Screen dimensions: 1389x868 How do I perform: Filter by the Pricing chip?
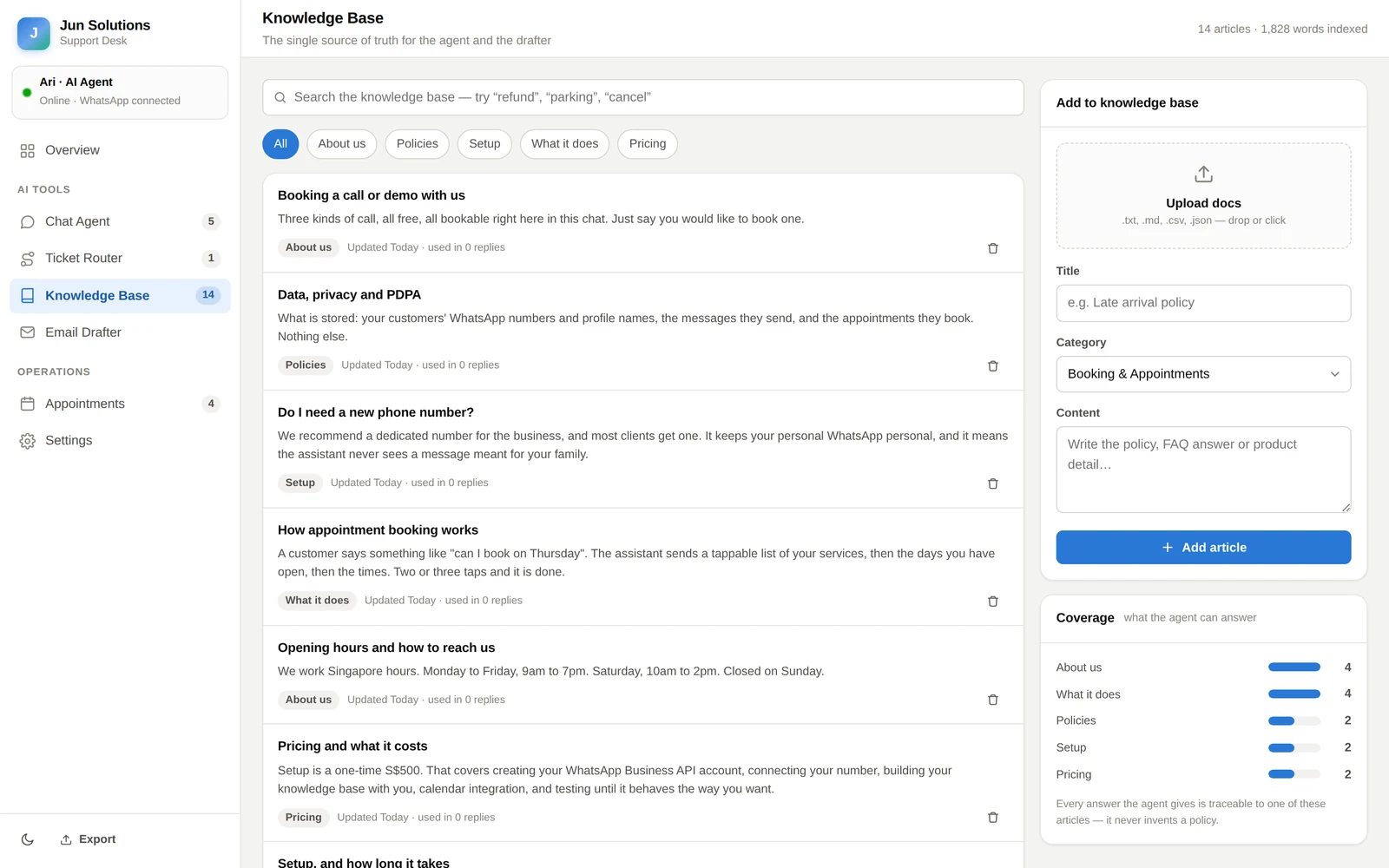point(648,144)
